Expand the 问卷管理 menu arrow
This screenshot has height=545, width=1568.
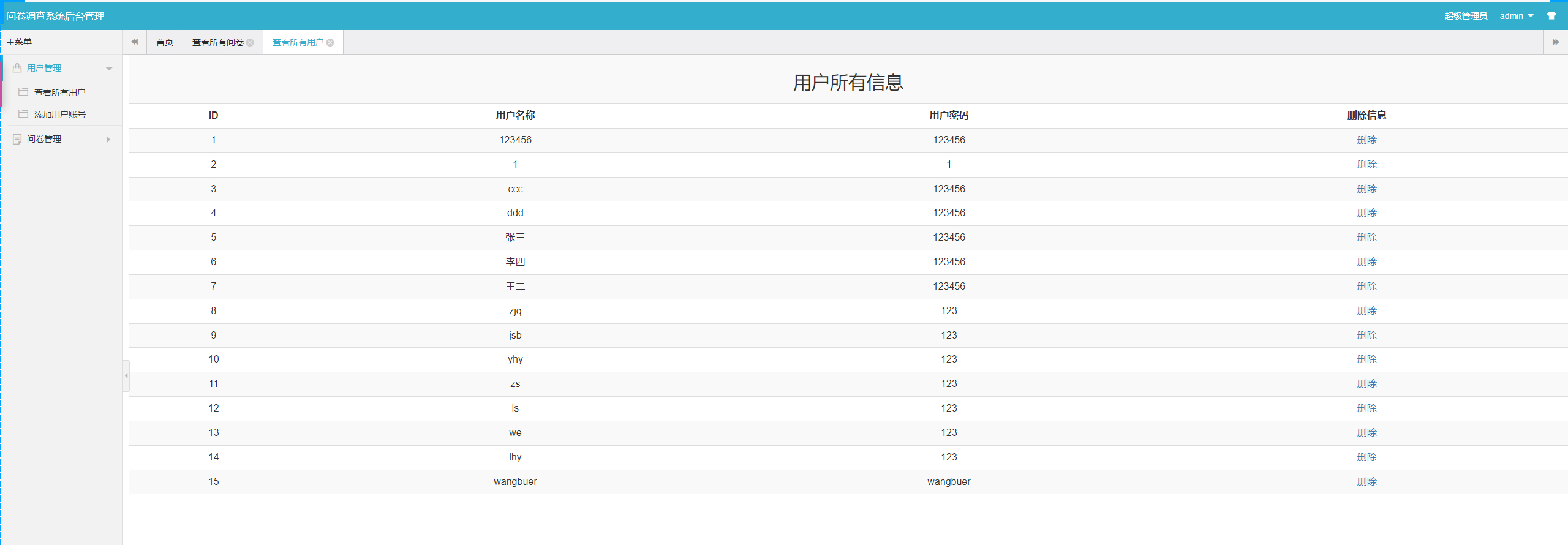(x=108, y=140)
